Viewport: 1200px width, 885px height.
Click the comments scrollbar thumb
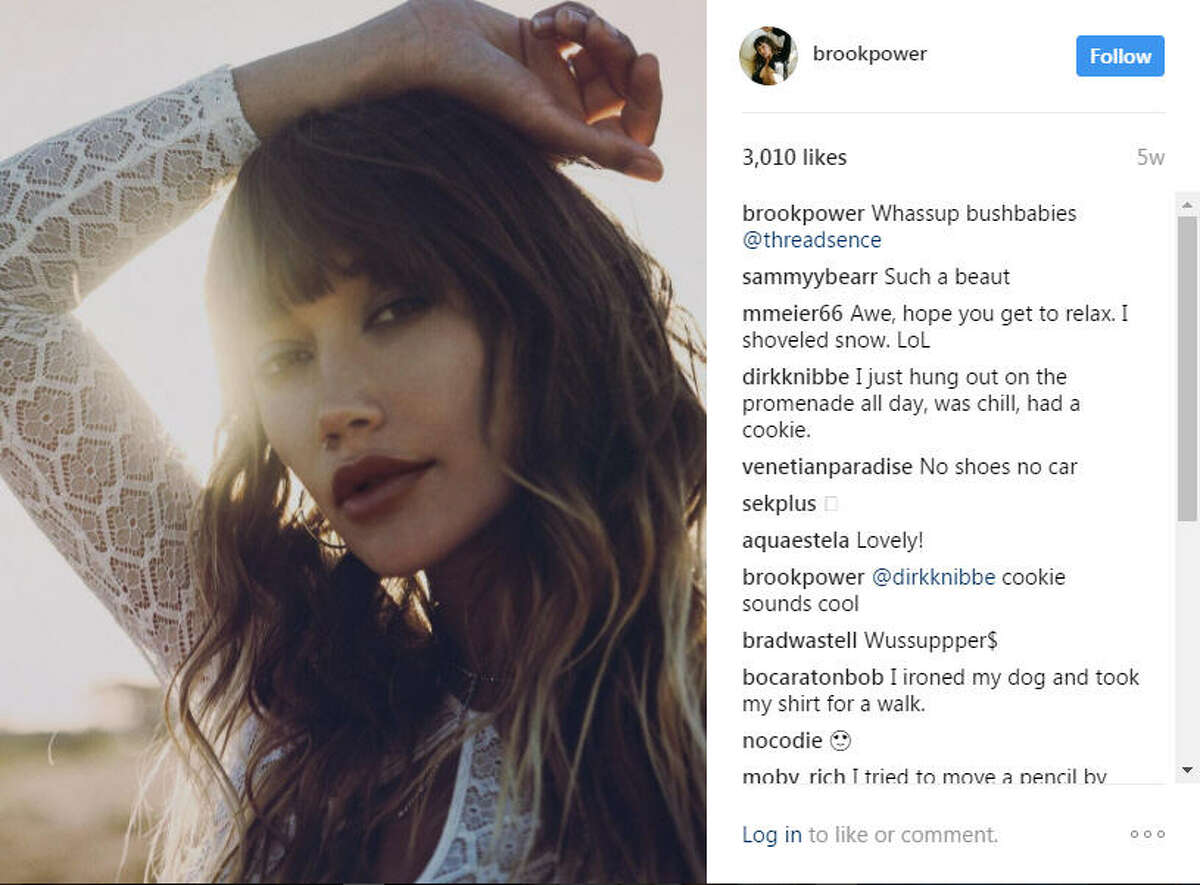tap(1187, 368)
